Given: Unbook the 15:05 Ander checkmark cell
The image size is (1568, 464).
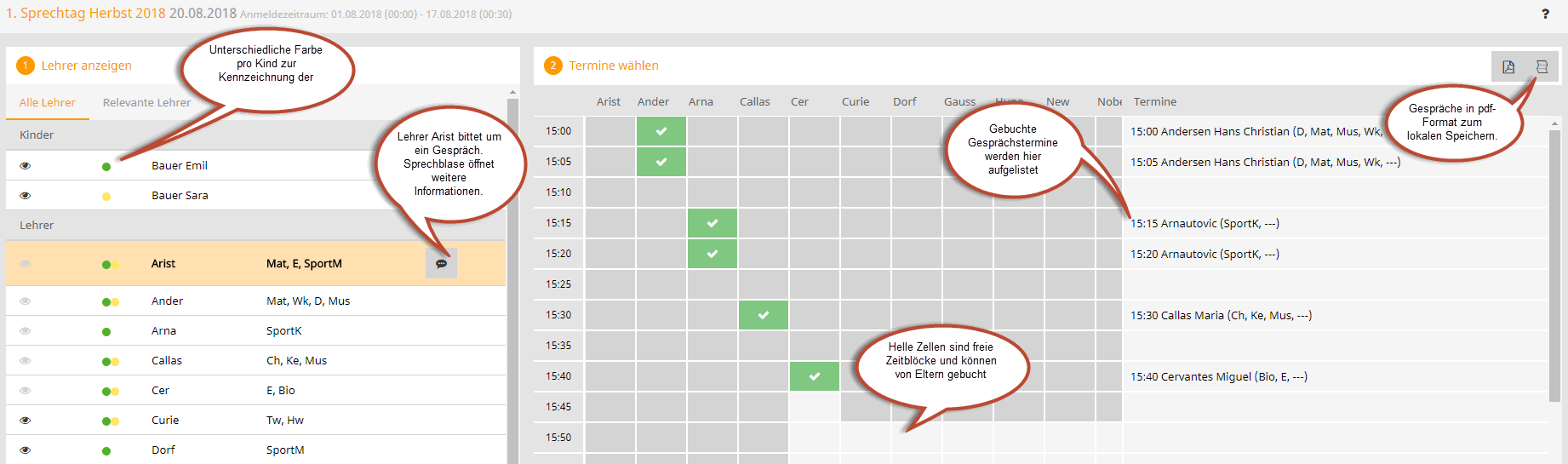Looking at the screenshot, I should [x=661, y=162].
